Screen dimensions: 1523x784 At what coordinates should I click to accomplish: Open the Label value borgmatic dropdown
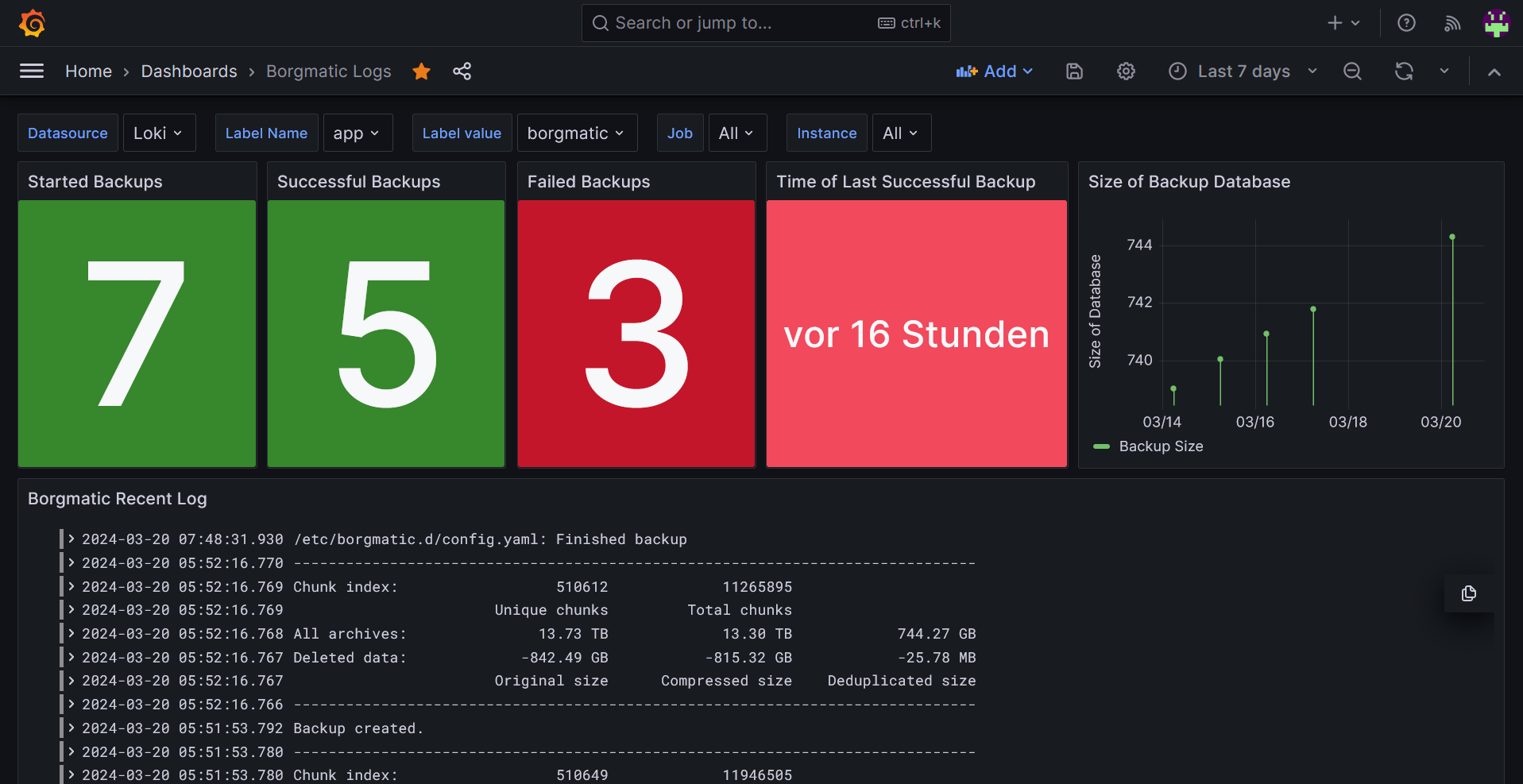[x=577, y=133]
